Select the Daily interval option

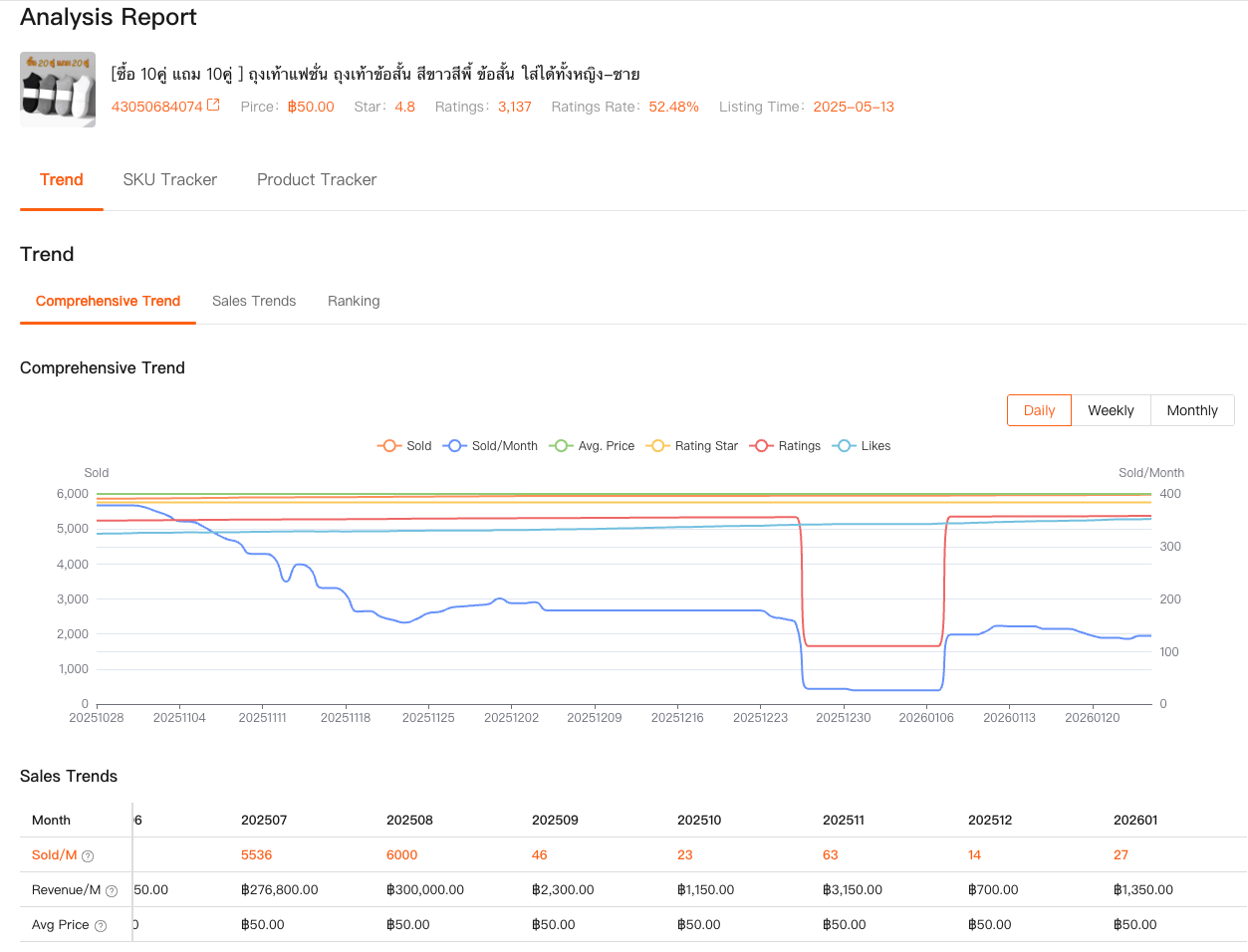tap(1039, 409)
